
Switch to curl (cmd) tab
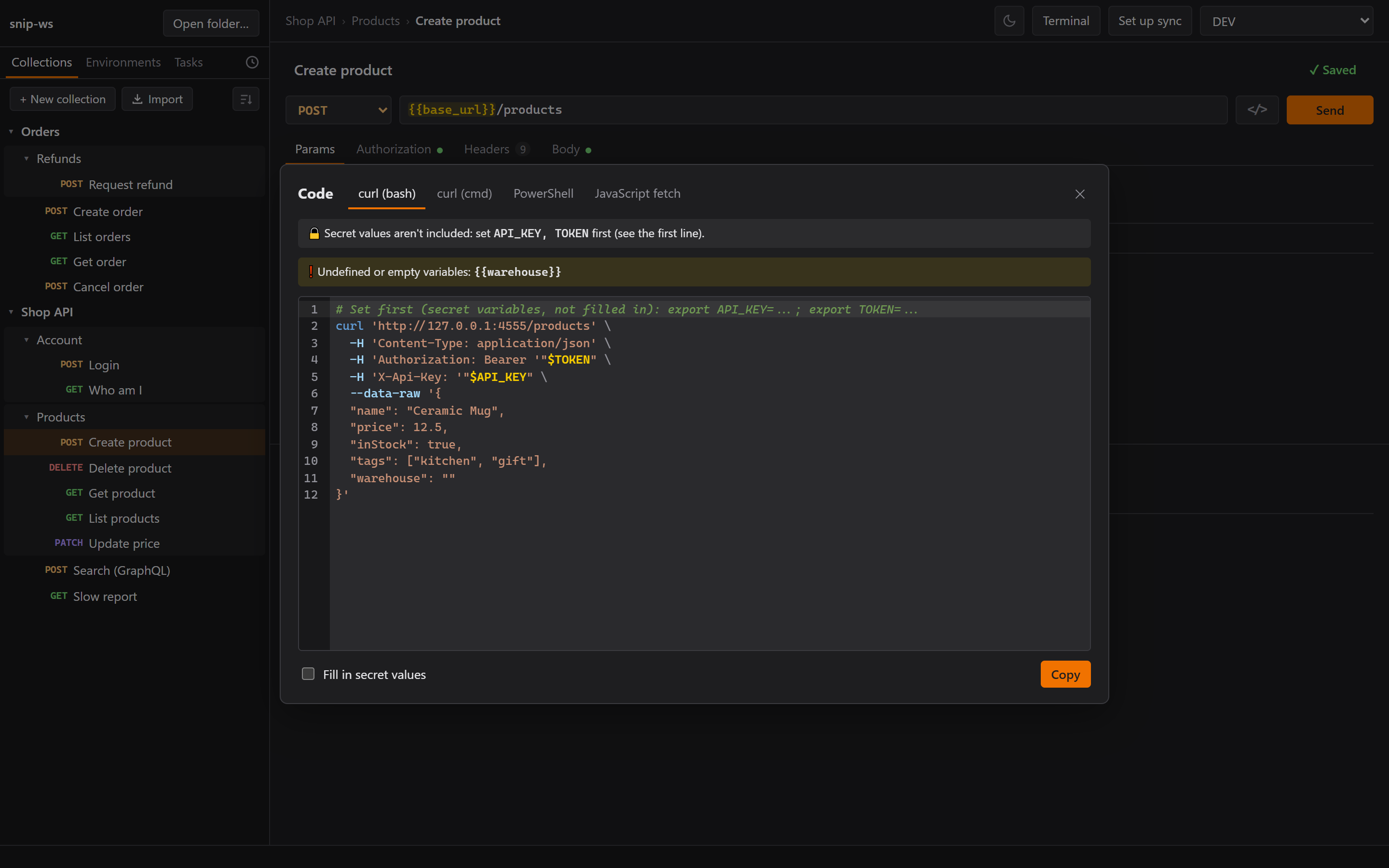[464, 193]
